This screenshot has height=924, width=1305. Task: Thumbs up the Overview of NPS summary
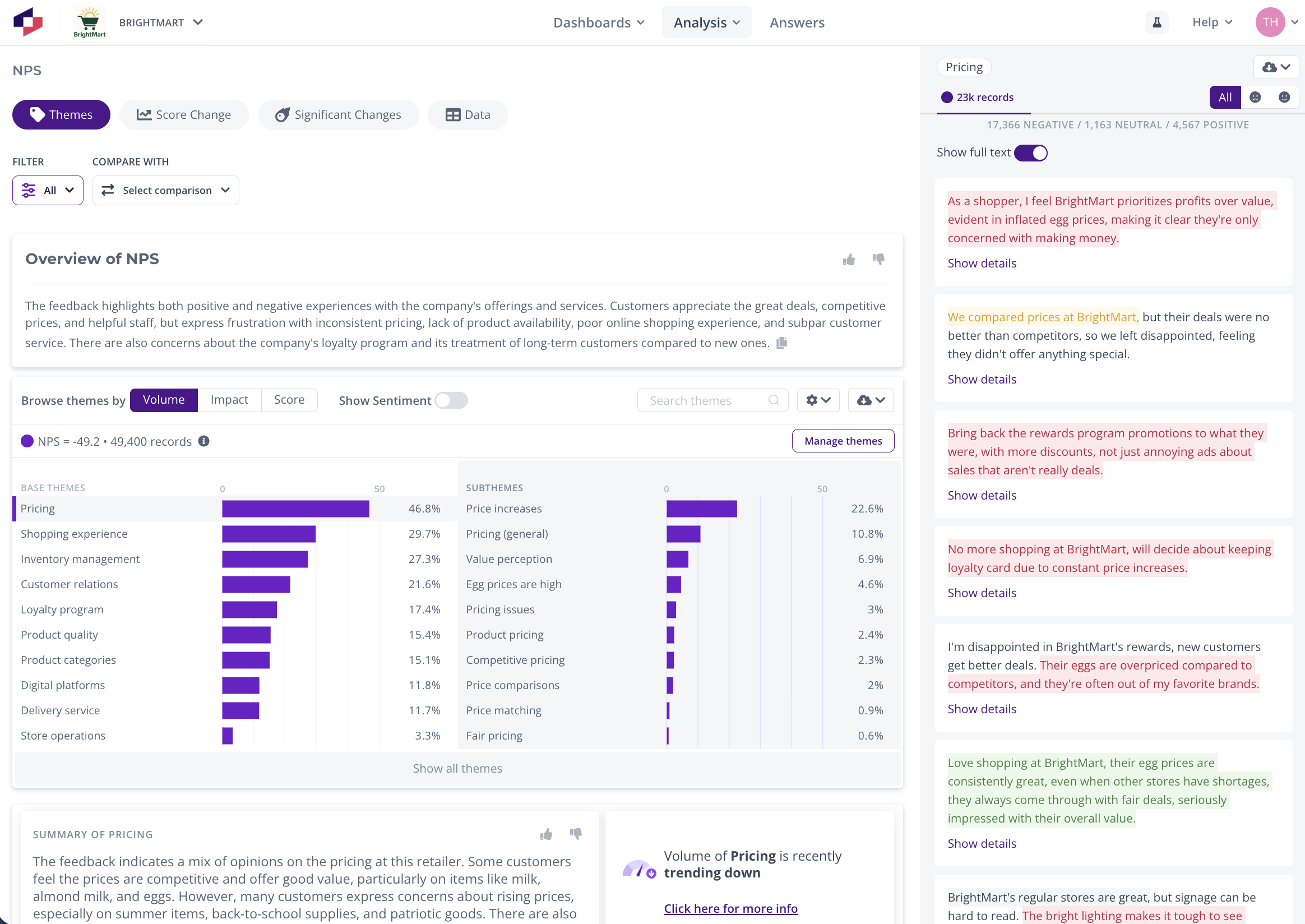point(849,260)
